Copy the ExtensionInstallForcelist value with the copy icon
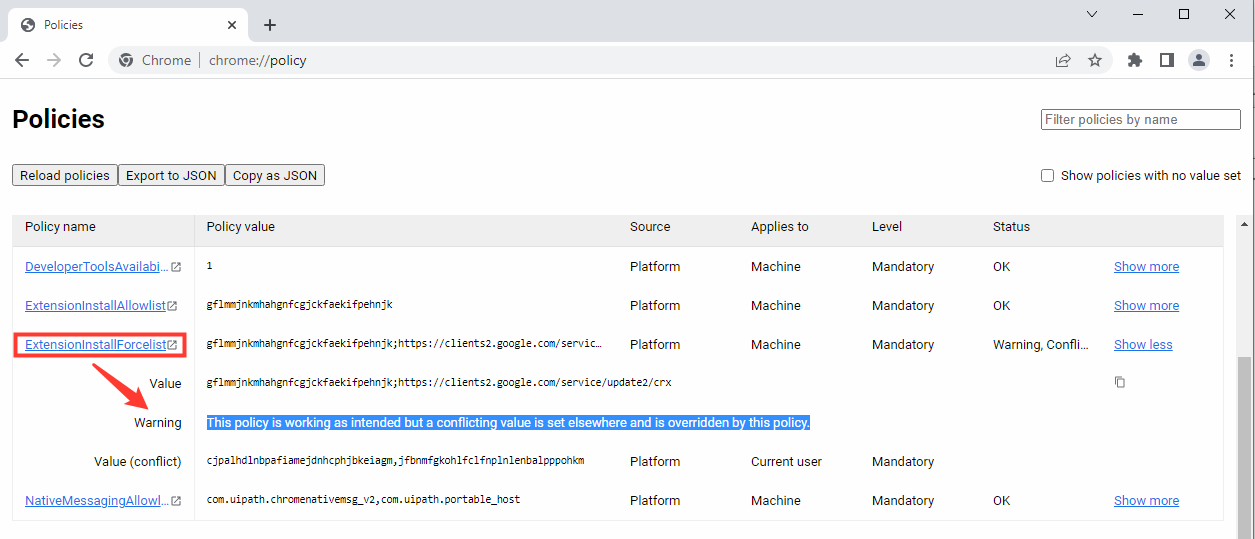 click(x=1120, y=382)
